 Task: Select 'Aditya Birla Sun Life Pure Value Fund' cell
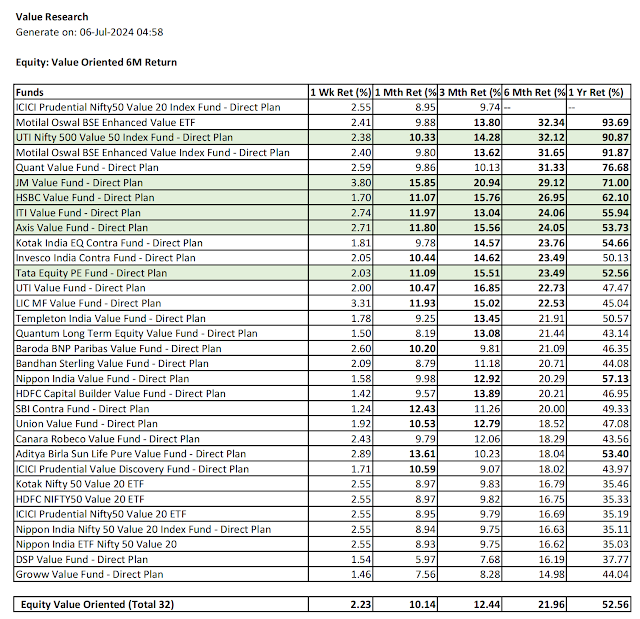coord(161,454)
